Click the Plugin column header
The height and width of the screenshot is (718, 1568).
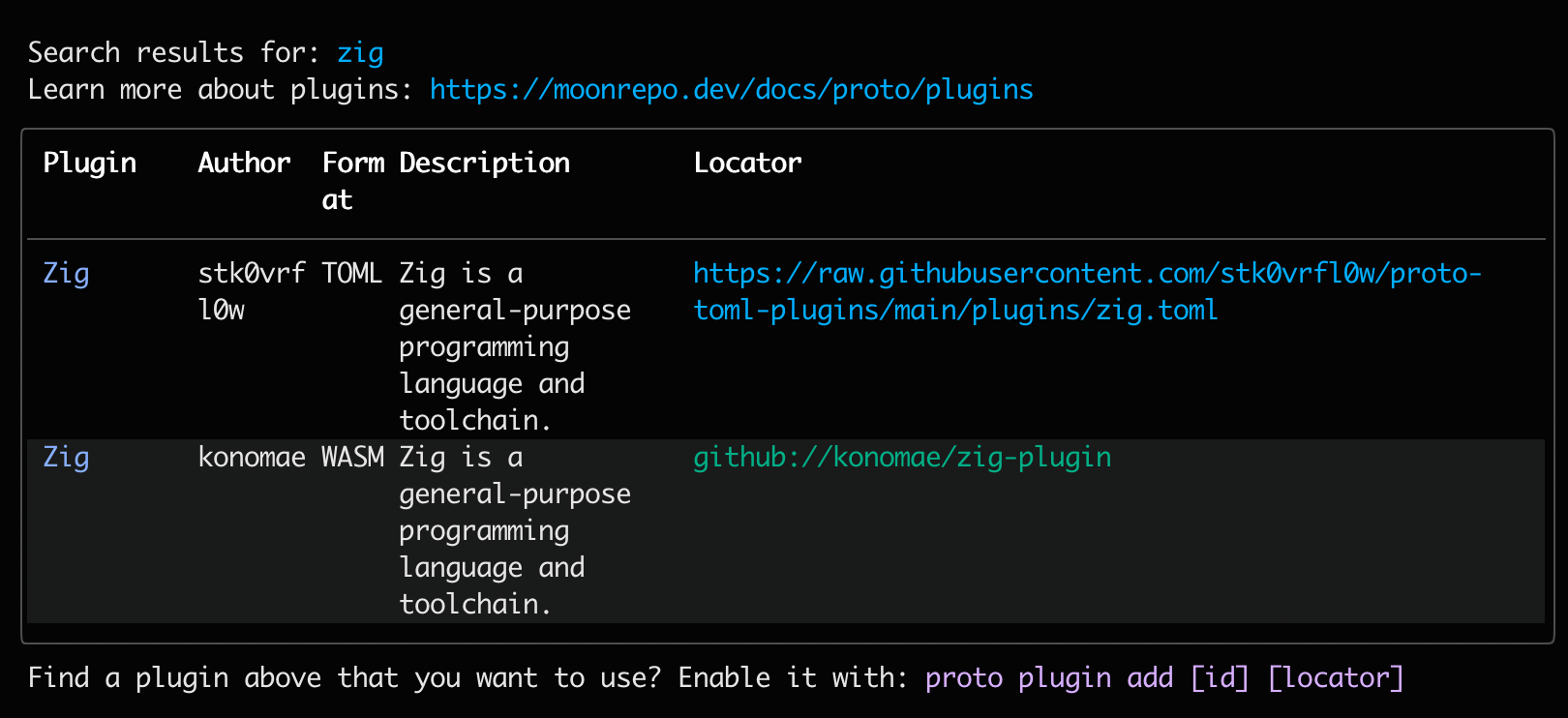[89, 164]
